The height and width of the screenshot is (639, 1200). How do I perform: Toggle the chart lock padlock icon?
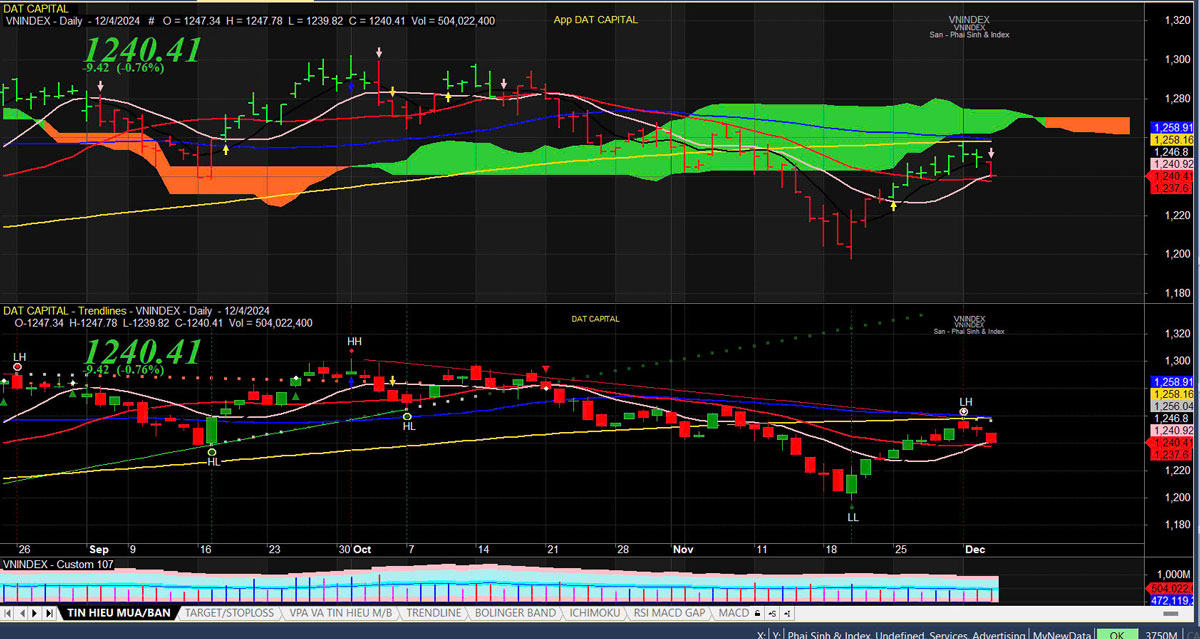point(759,612)
